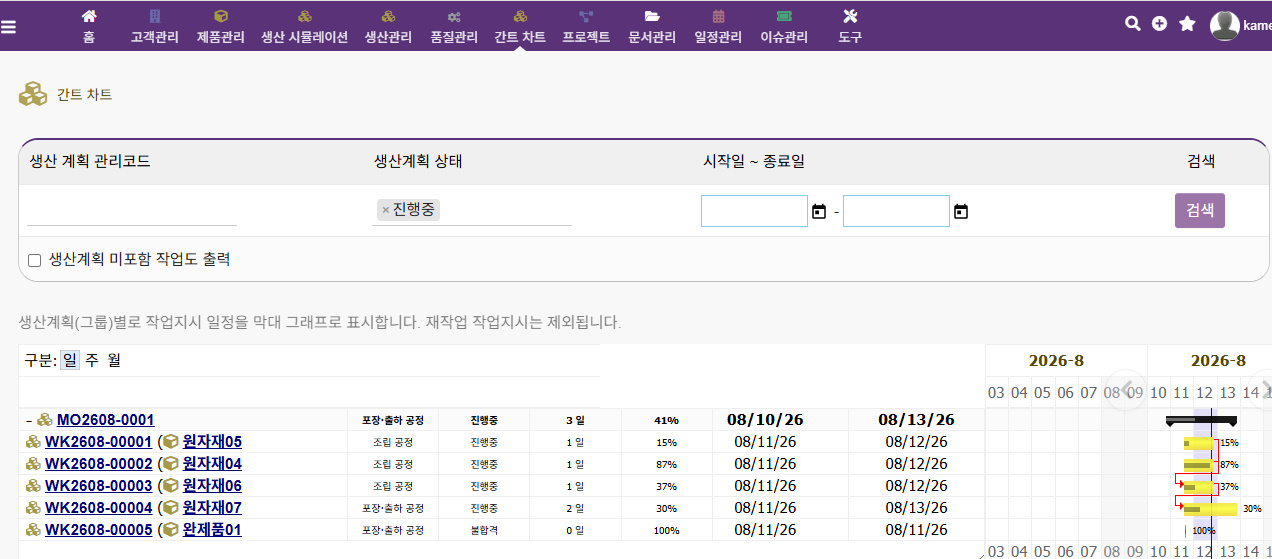Viewport: 1272px width, 559px height.
Task: Open the 생산계획 상태 selection box
Action: click(472, 210)
